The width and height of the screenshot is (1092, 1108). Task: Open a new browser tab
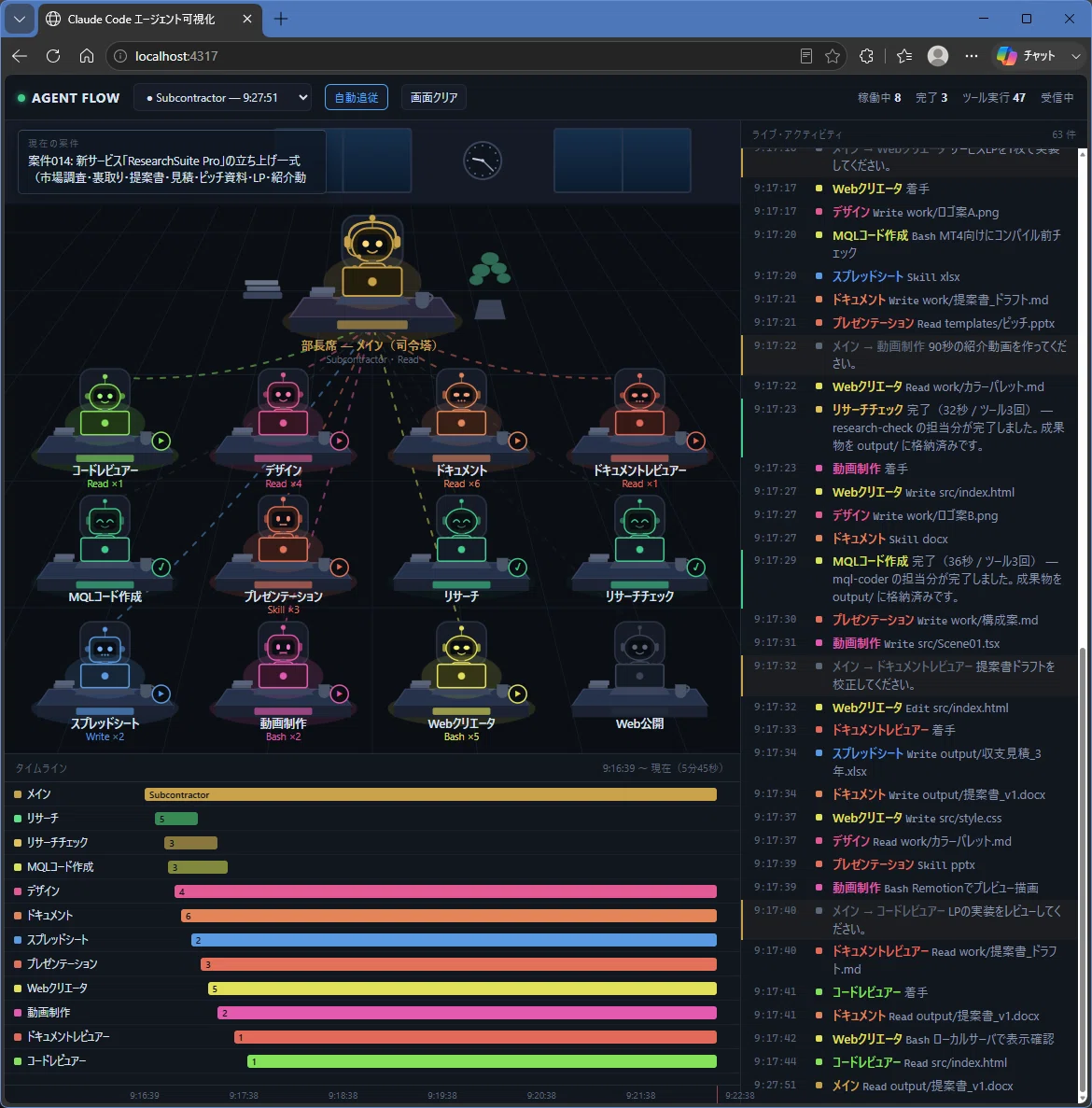(x=280, y=19)
